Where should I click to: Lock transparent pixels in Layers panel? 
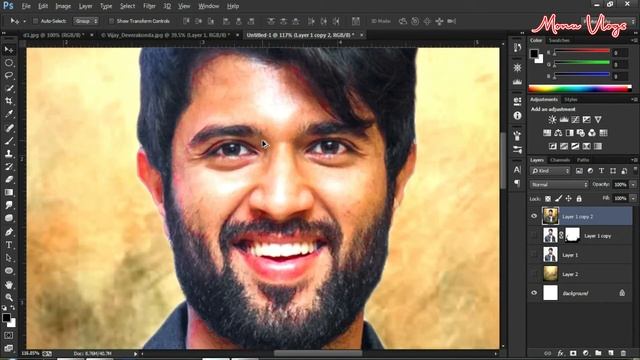(548, 199)
